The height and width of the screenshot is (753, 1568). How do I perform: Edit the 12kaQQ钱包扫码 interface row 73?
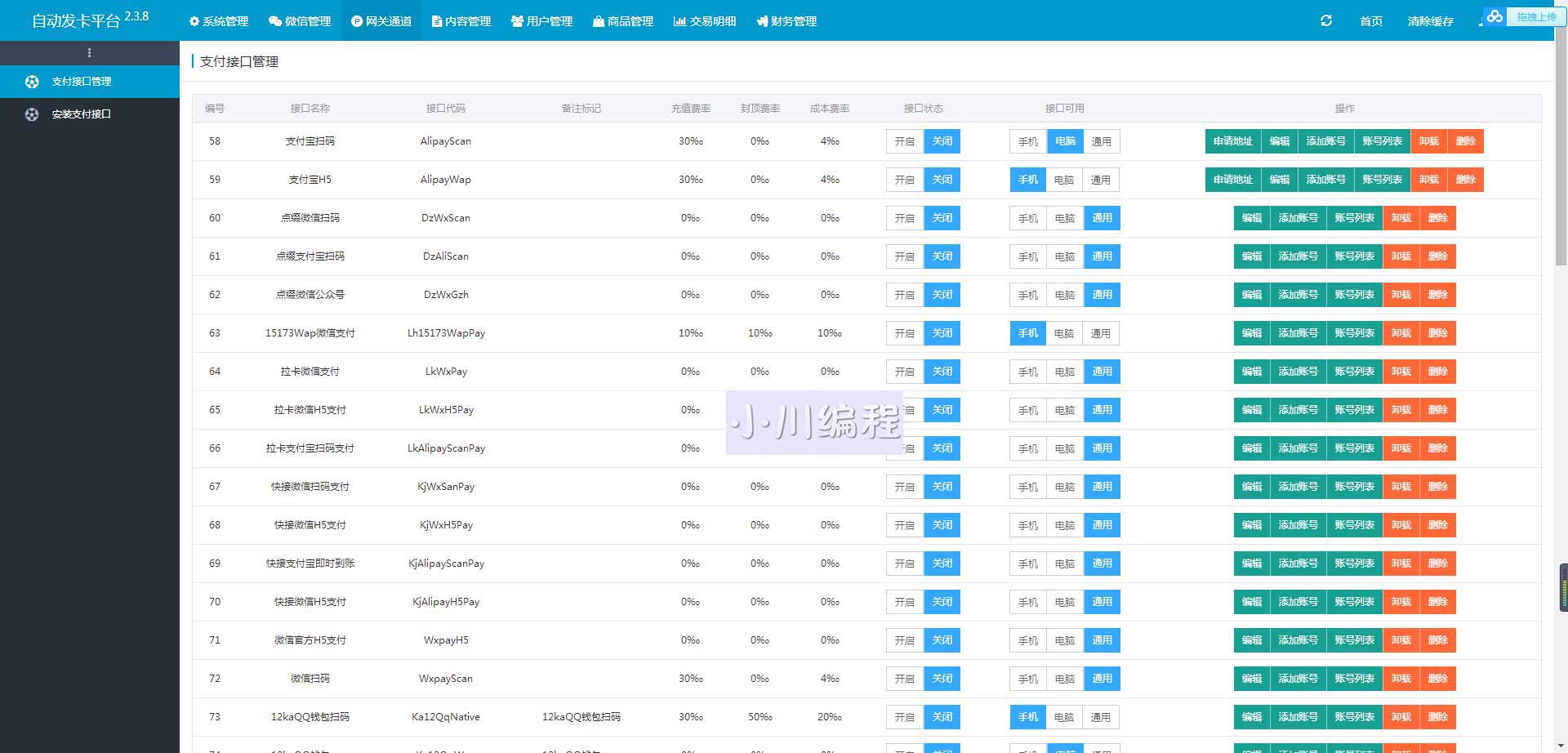[x=1252, y=717]
